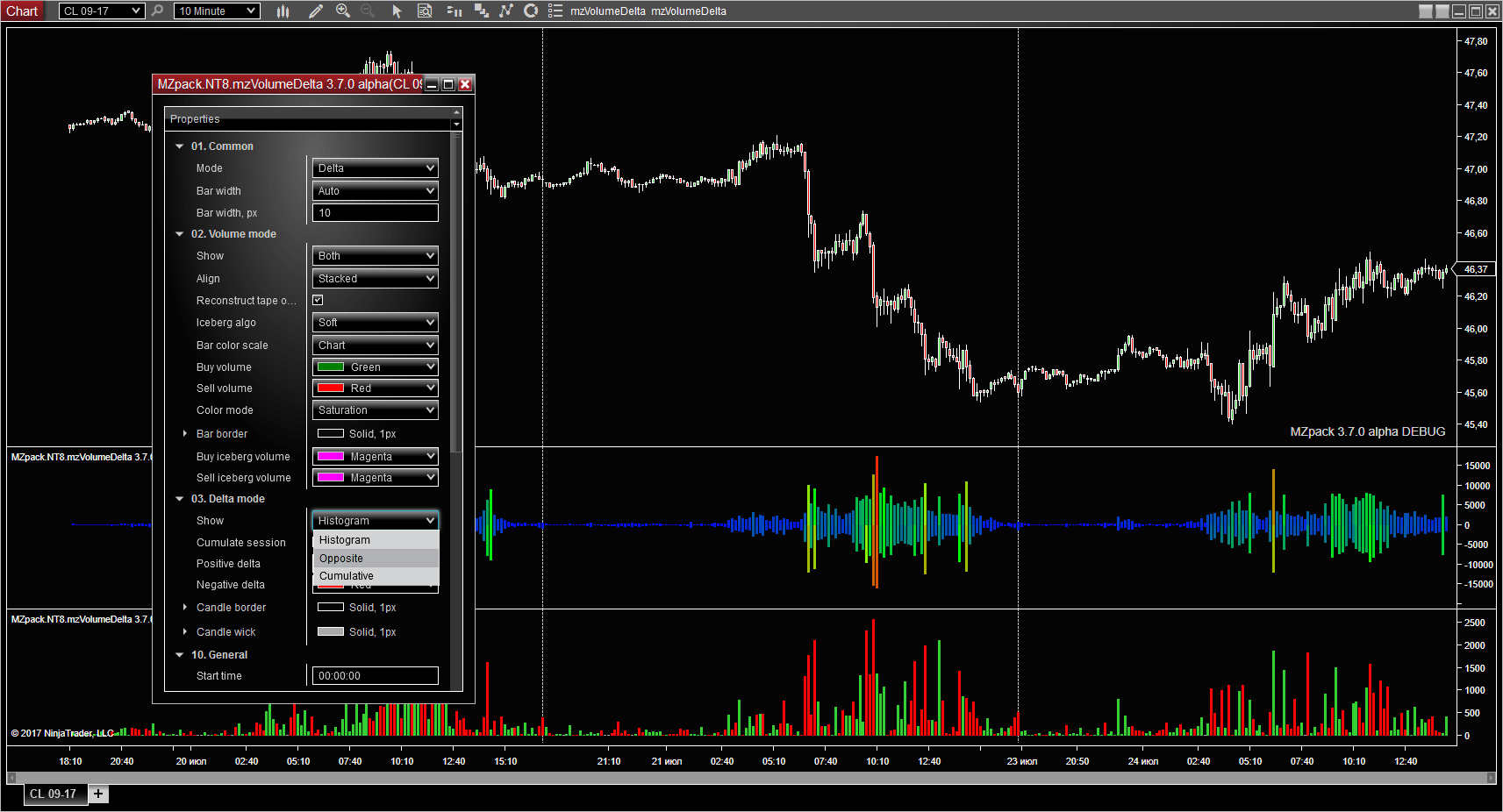The image size is (1503, 812).
Task: Click the instrument search magnifier icon
Action: point(158,11)
